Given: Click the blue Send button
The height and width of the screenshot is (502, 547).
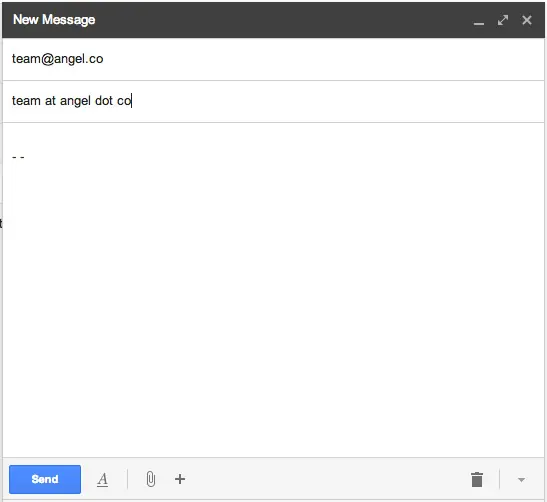Looking at the screenshot, I should click(45, 479).
